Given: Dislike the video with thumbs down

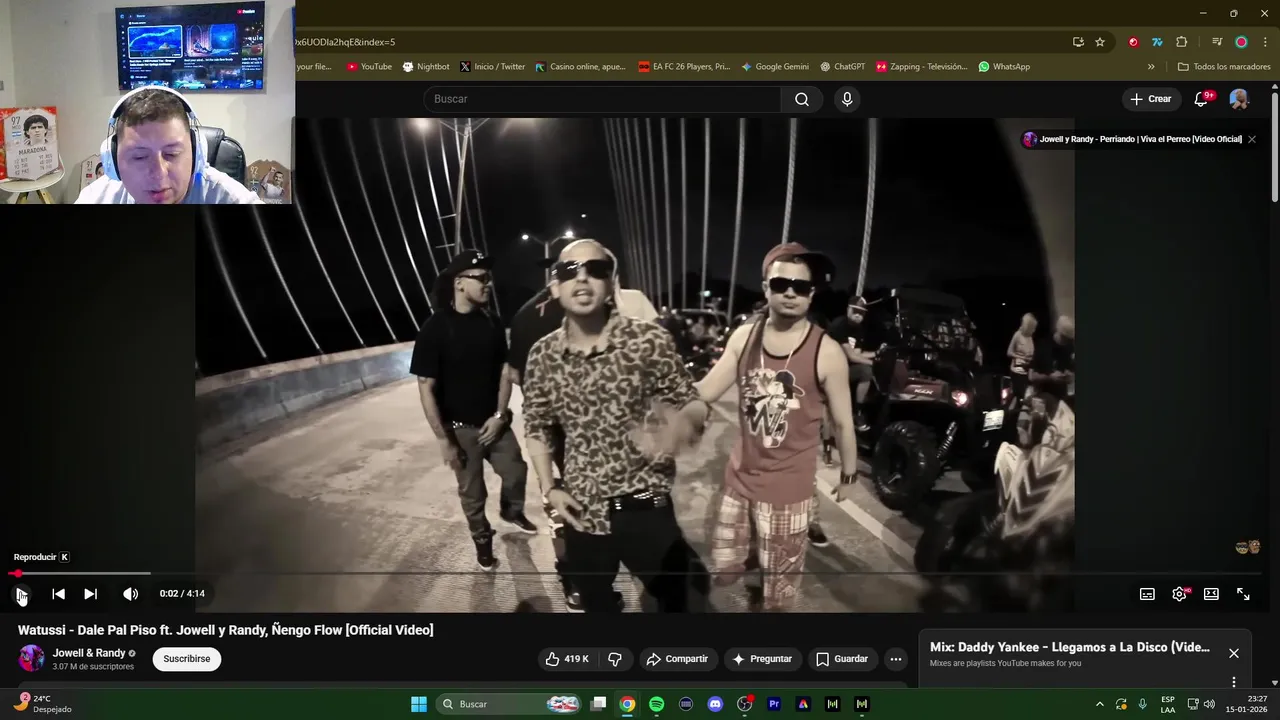Looking at the screenshot, I should [x=615, y=659].
